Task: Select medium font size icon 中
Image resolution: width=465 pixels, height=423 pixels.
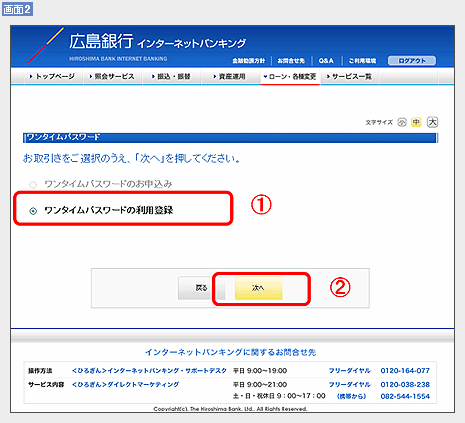Action: click(416, 122)
